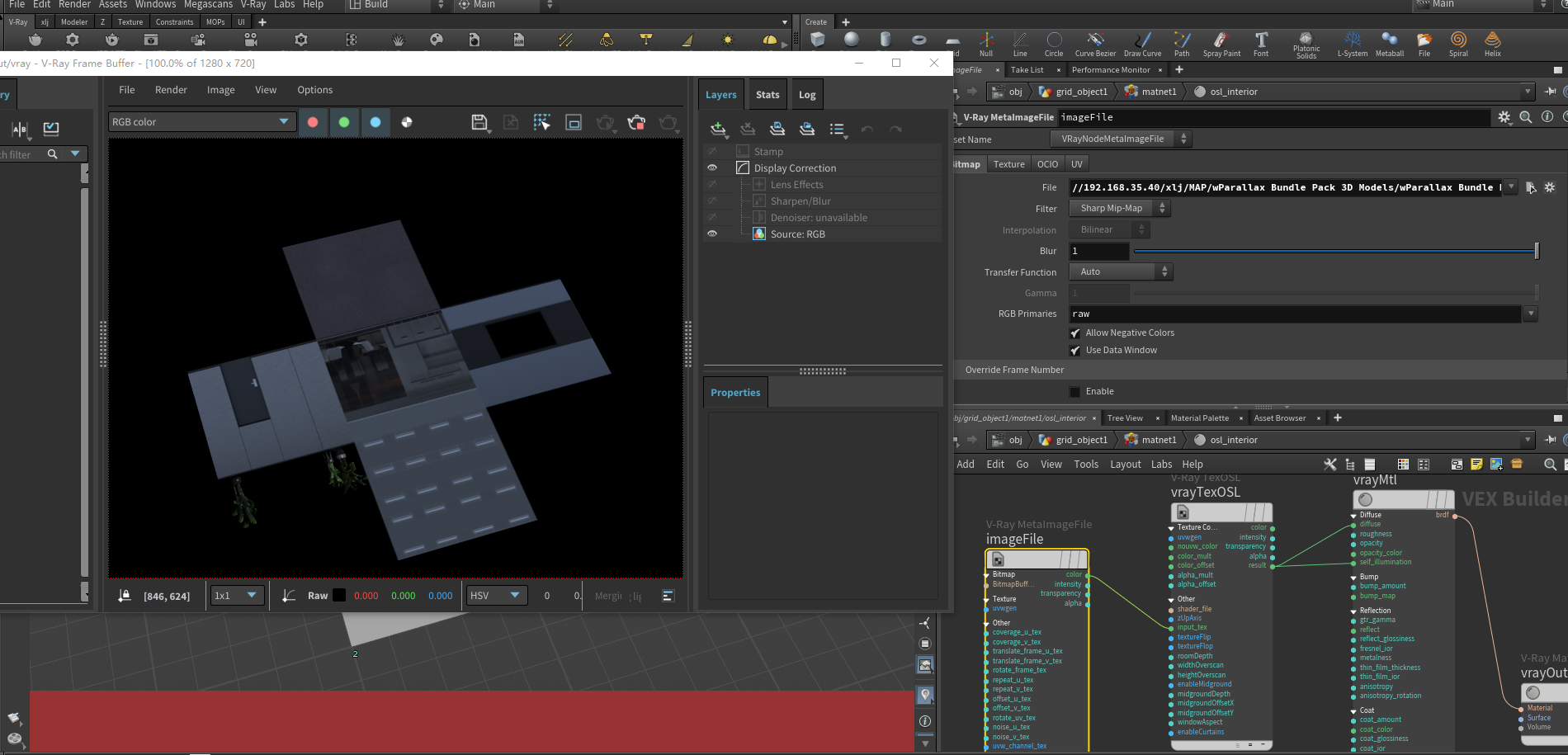This screenshot has width=1568, height=755.
Task: Click the Blur value input field
Action: (1099, 251)
